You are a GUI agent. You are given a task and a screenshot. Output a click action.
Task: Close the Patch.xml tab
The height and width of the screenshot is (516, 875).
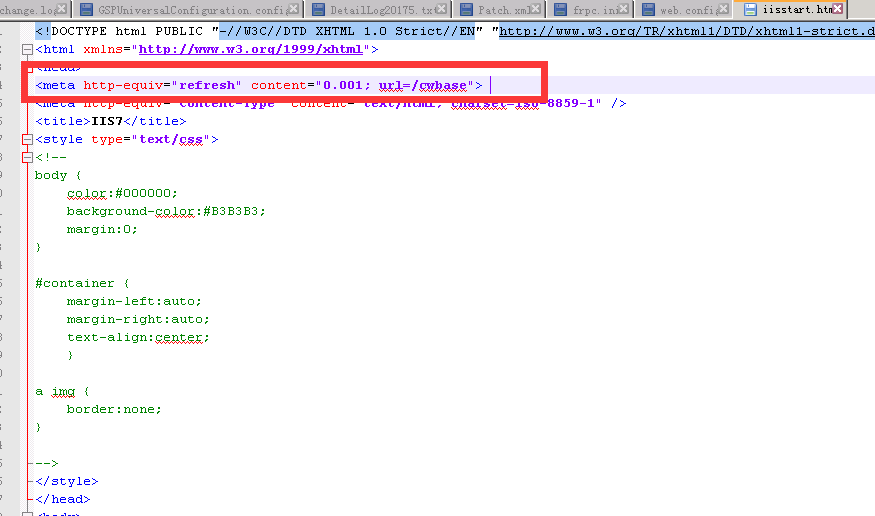tap(536, 10)
